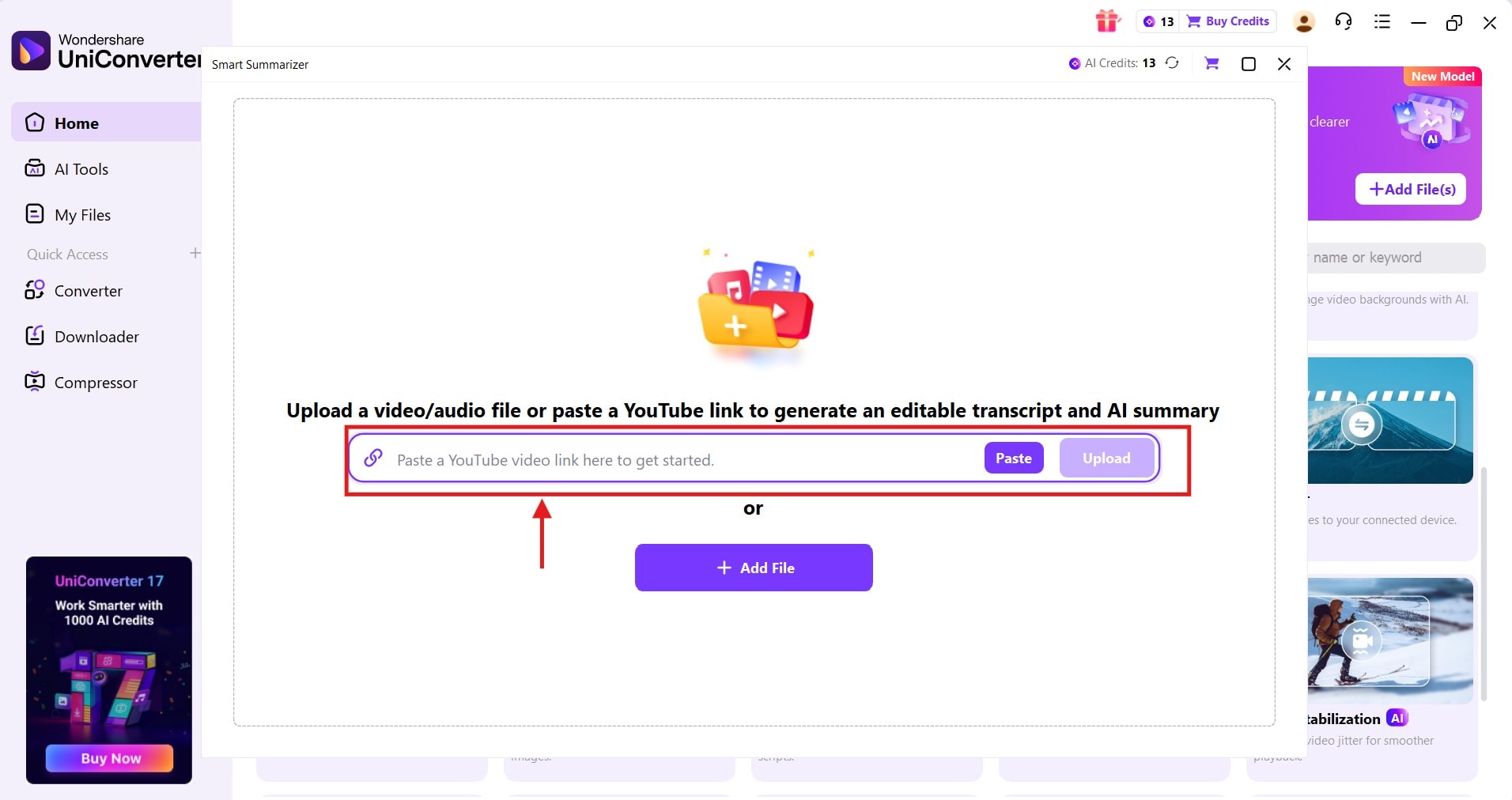Switch to the Smart Summarizer tab

tap(259, 64)
